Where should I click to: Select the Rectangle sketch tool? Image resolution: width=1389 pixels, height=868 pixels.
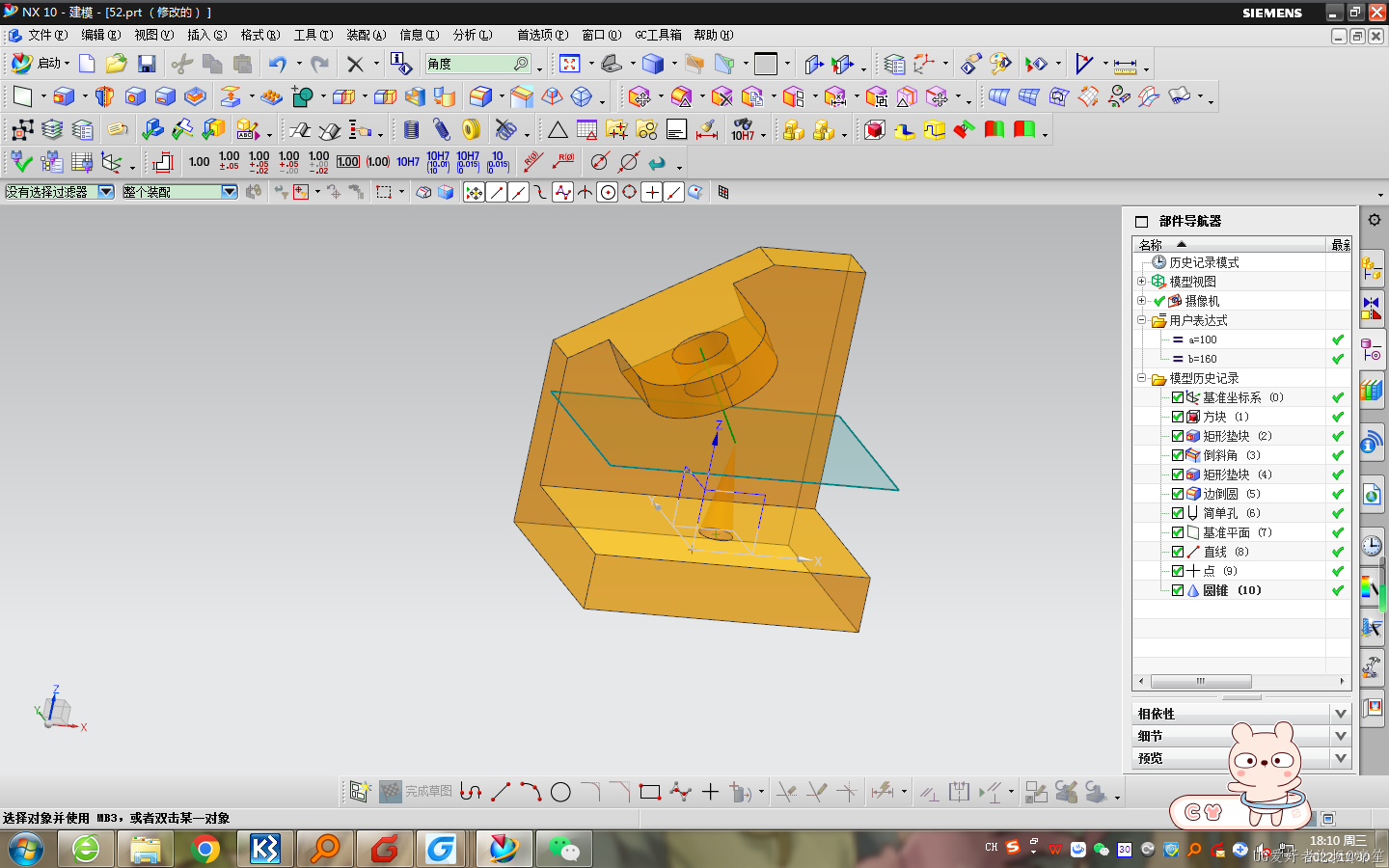click(650, 793)
